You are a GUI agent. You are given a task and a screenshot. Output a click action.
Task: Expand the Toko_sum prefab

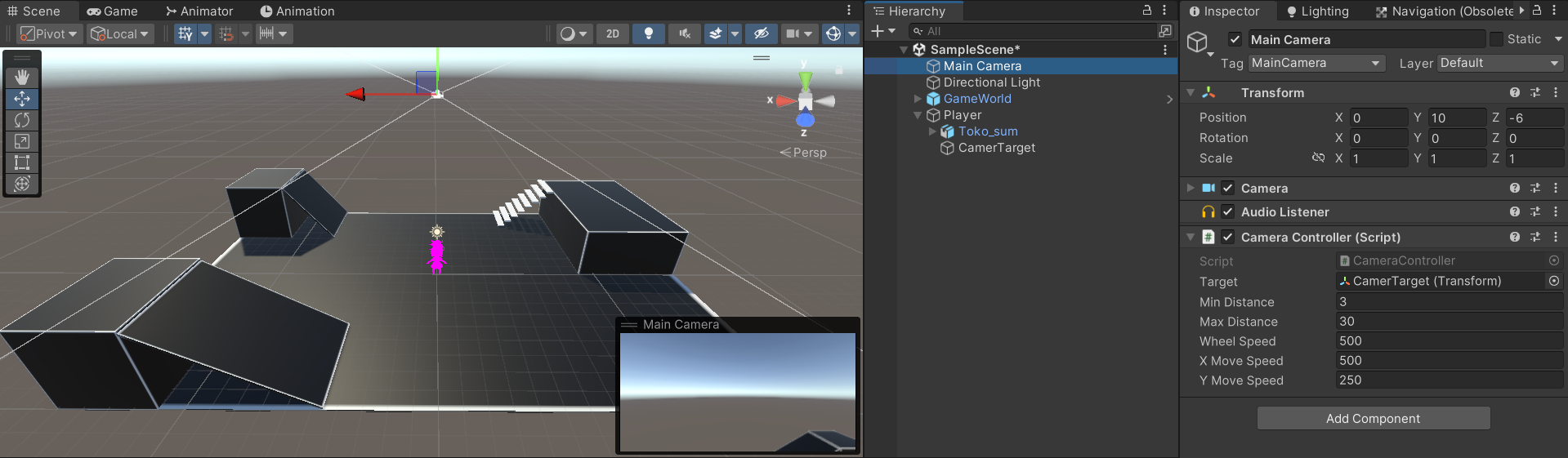click(932, 131)
